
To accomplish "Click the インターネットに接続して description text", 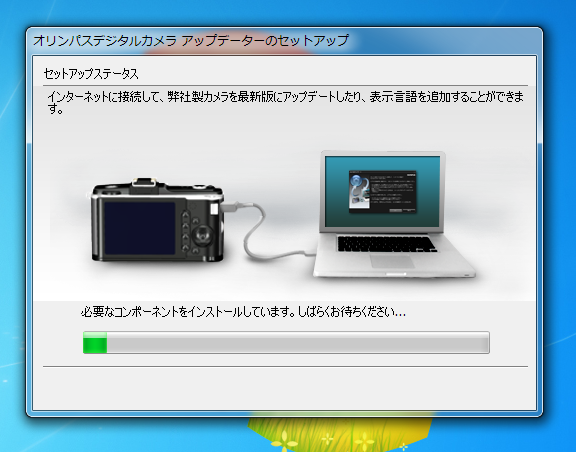I will (x=285, y=103).
